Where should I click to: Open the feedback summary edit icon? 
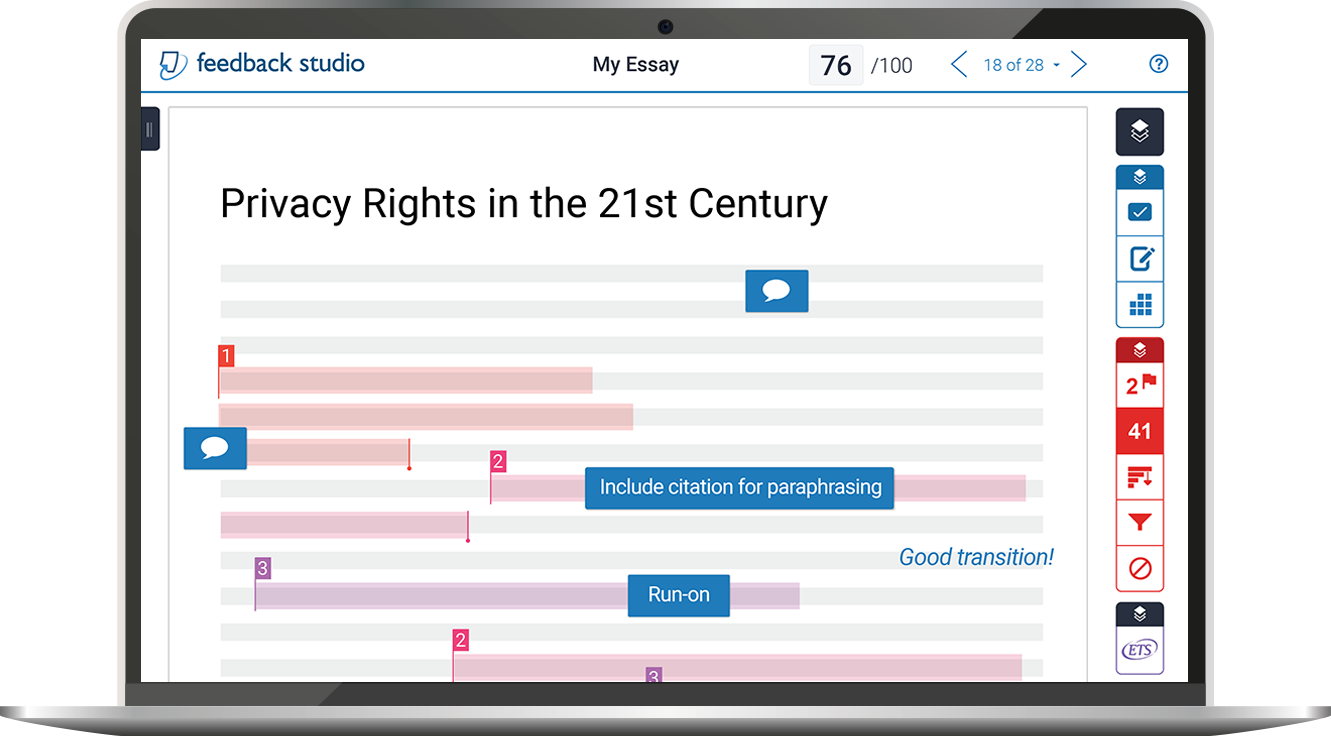[1139, 259]
